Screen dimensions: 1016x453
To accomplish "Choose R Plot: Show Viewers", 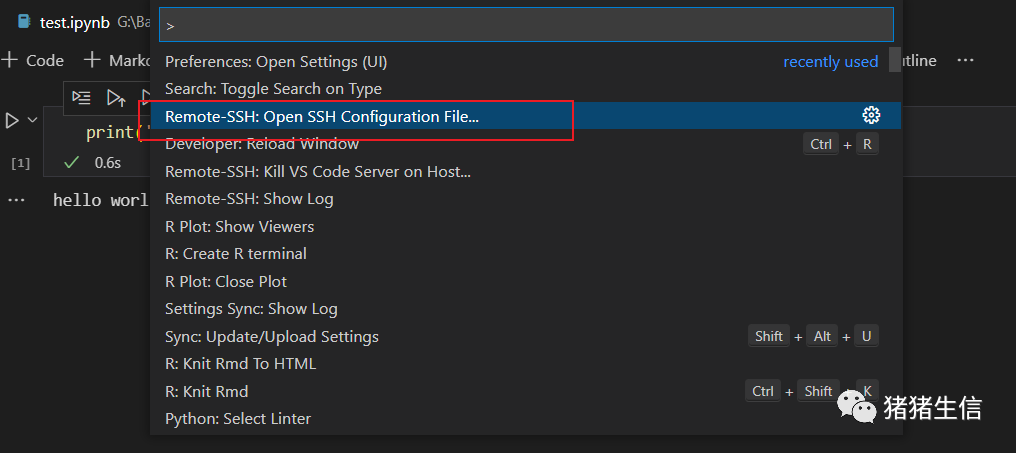I will tap(525, 227).
